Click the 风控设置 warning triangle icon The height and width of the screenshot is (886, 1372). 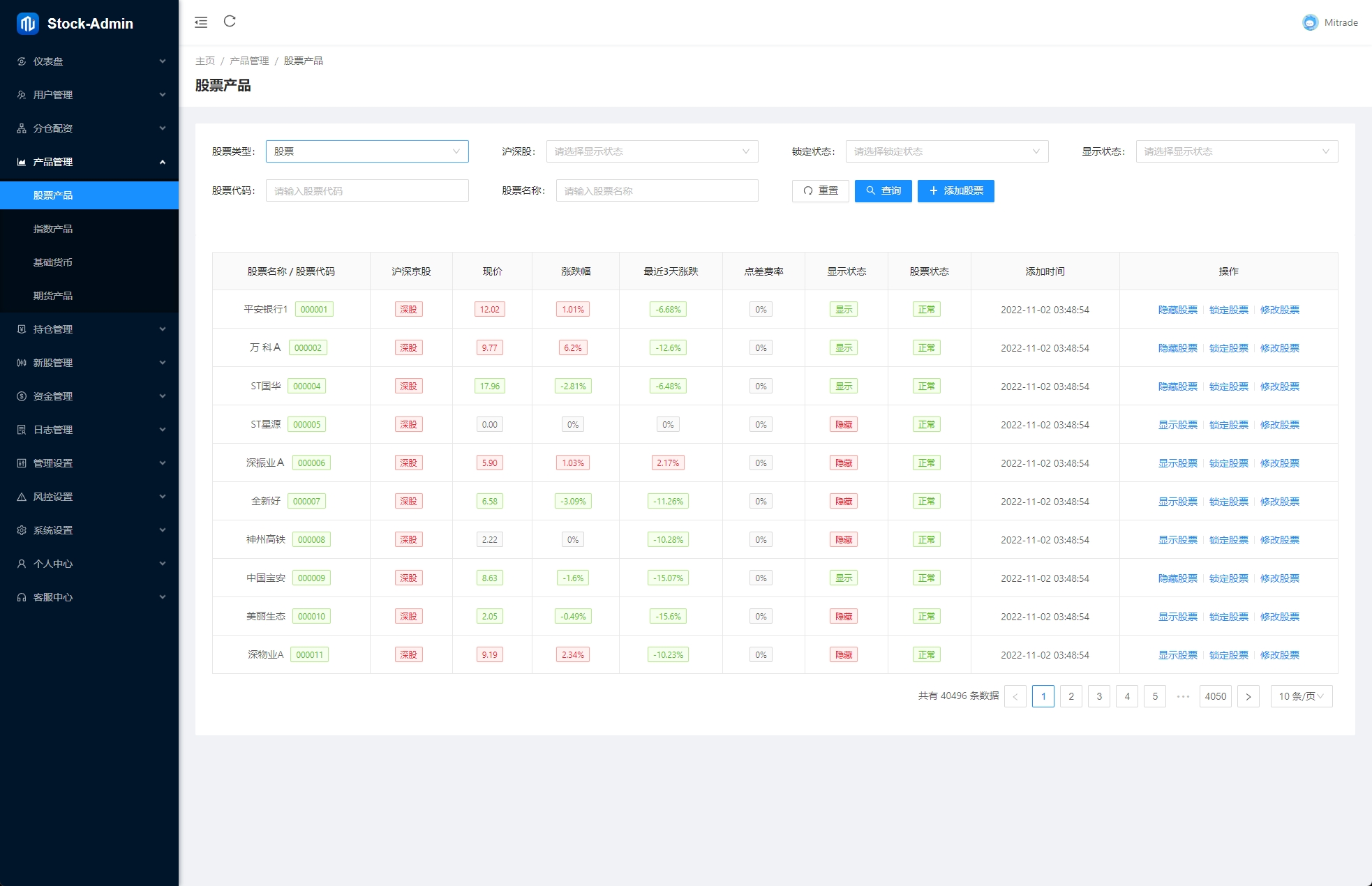pos(22,497)
